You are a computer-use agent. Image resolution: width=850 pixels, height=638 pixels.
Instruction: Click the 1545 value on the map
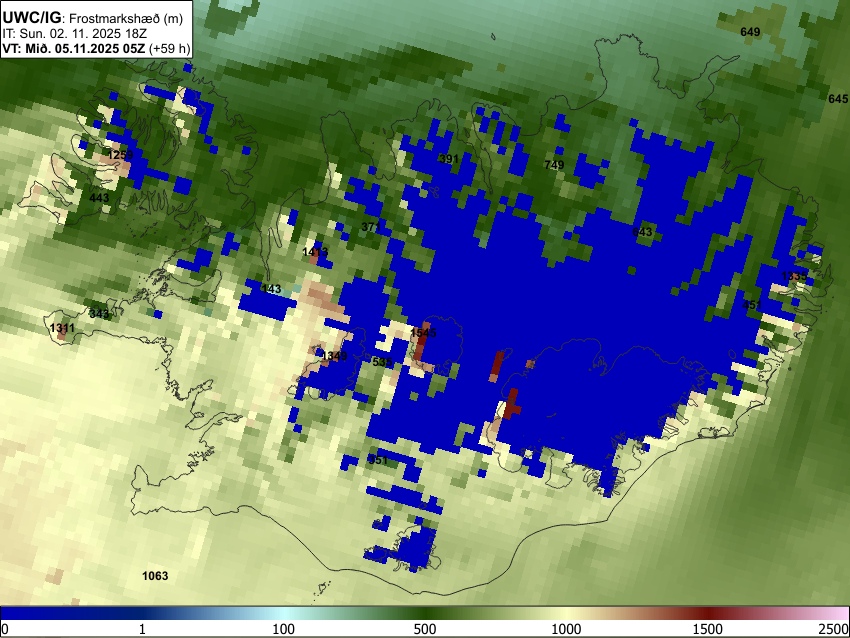pos(423,333)
